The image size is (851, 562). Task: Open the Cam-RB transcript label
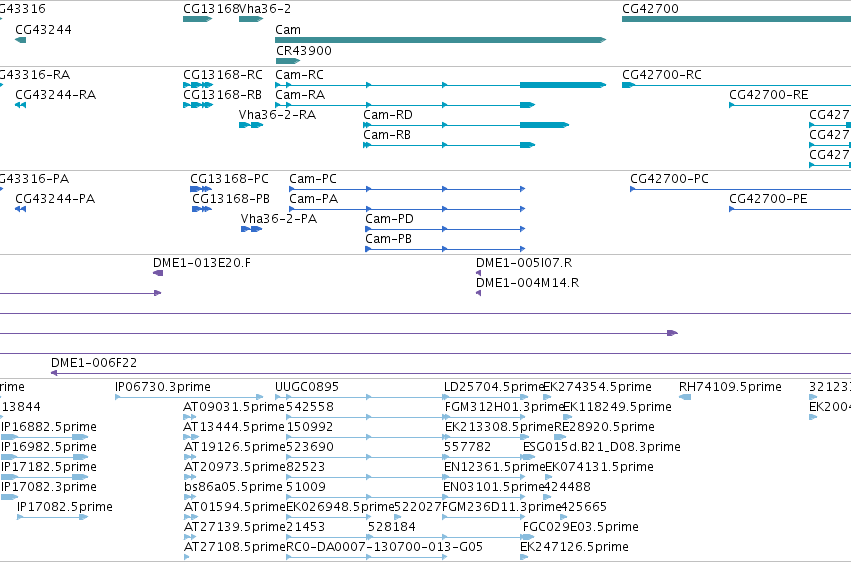[387, 135]
